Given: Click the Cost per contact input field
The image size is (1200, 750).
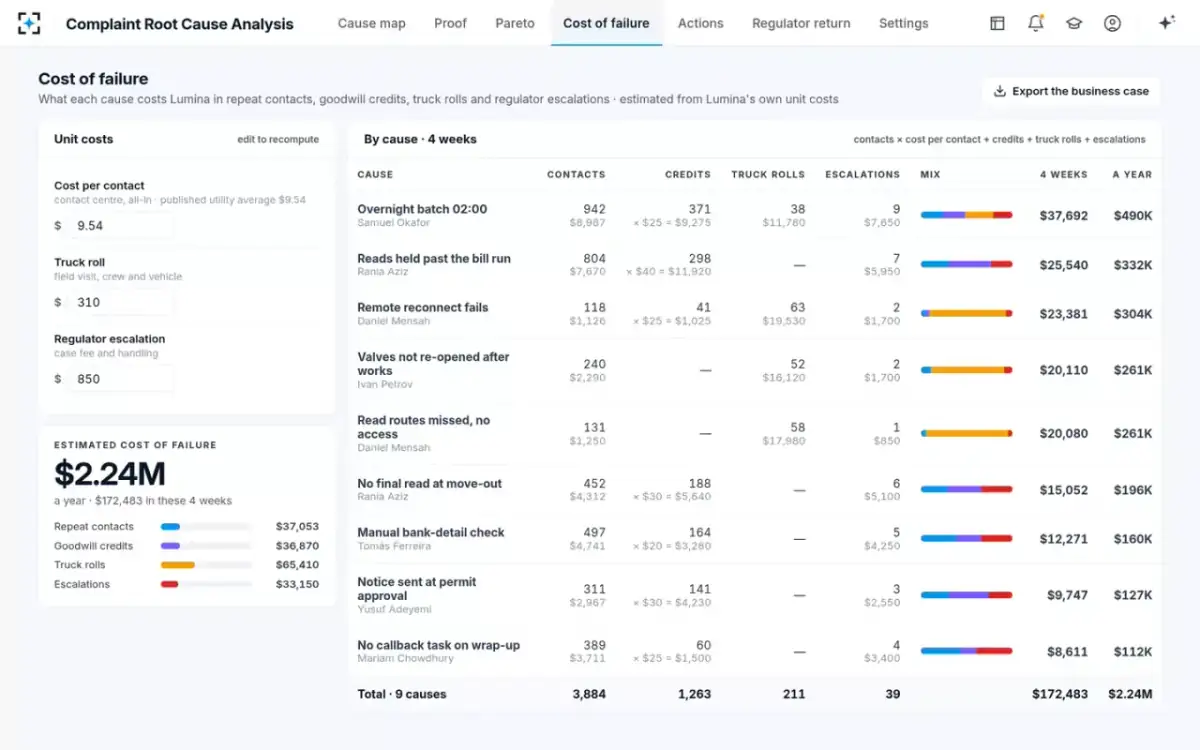Looking at the screenshot, I should pyautogui.click(x=120, y=226).
